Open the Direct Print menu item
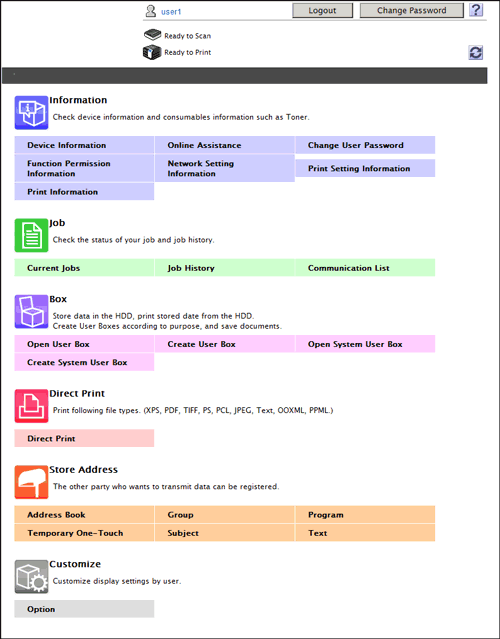This screenshot has height=639, width=500. 84,438
